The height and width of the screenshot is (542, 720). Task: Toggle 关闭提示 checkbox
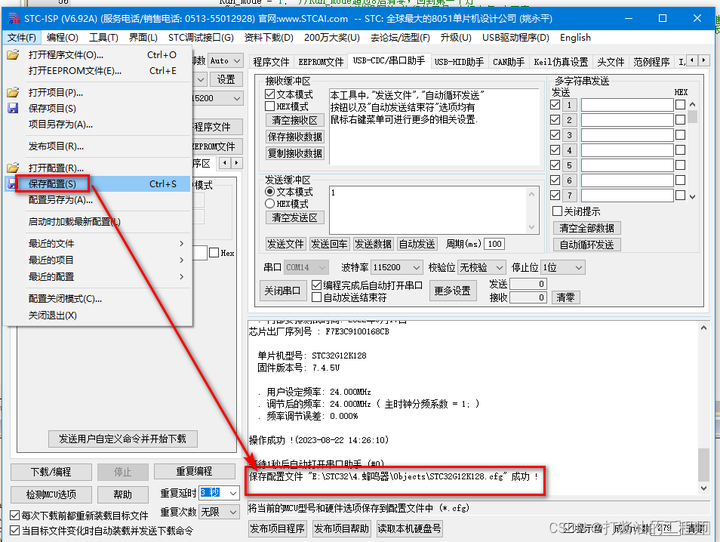tap(557, 211)
